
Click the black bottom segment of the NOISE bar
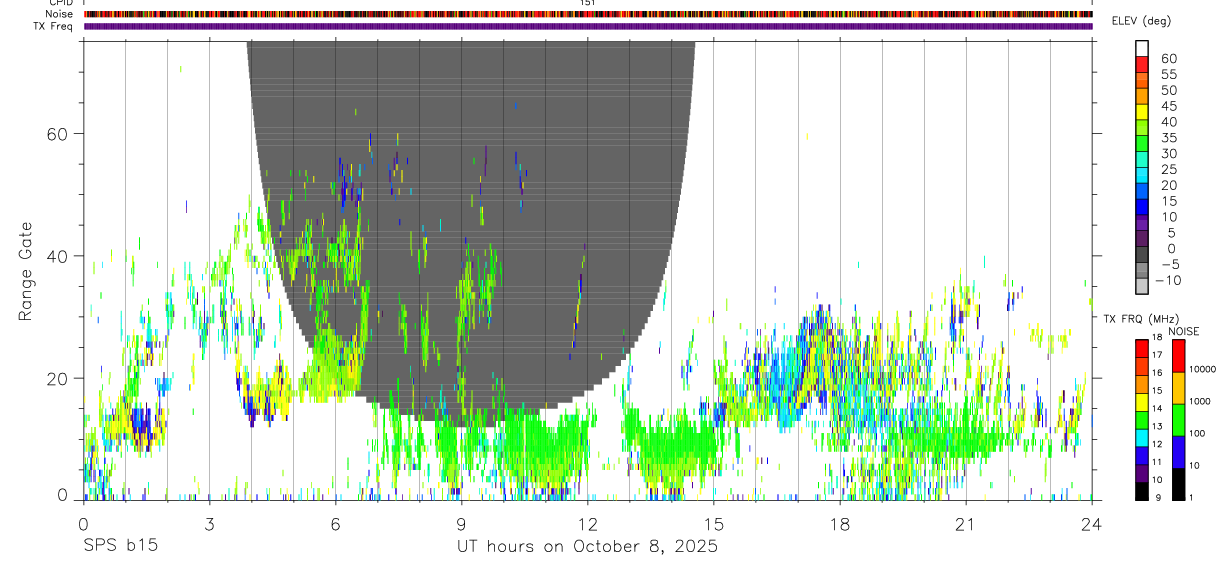(x=1177, y=484)
